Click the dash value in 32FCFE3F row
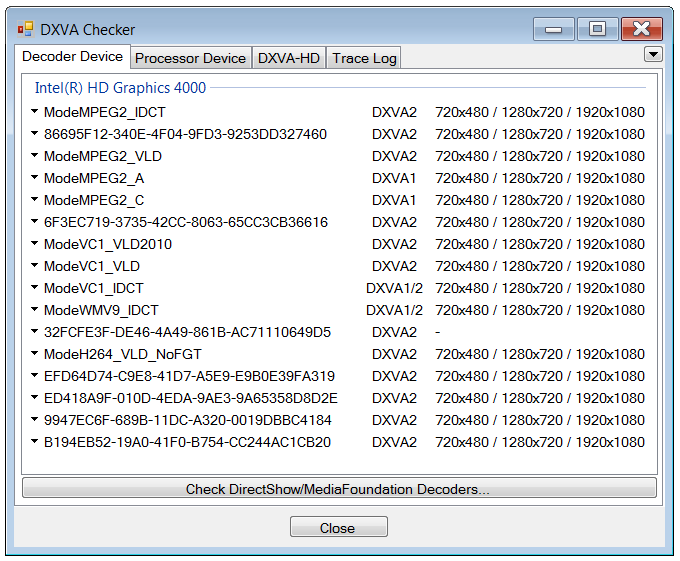680x561 pixels. click(438, 333)
